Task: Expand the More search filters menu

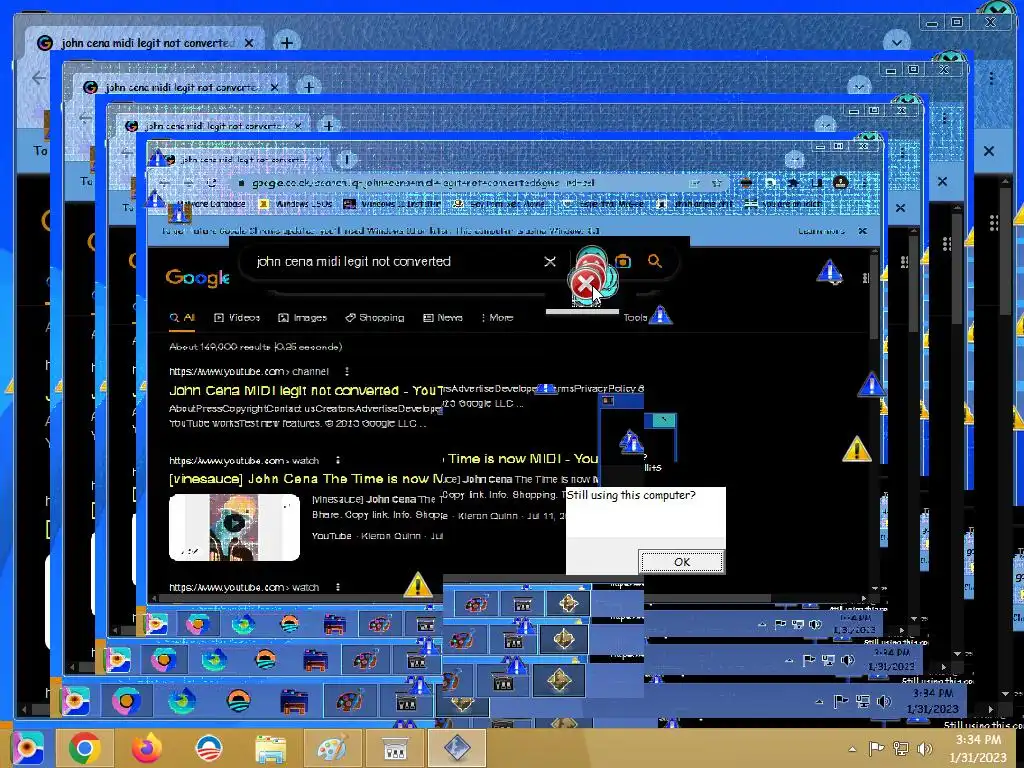Action: click(x=497, y=317)
